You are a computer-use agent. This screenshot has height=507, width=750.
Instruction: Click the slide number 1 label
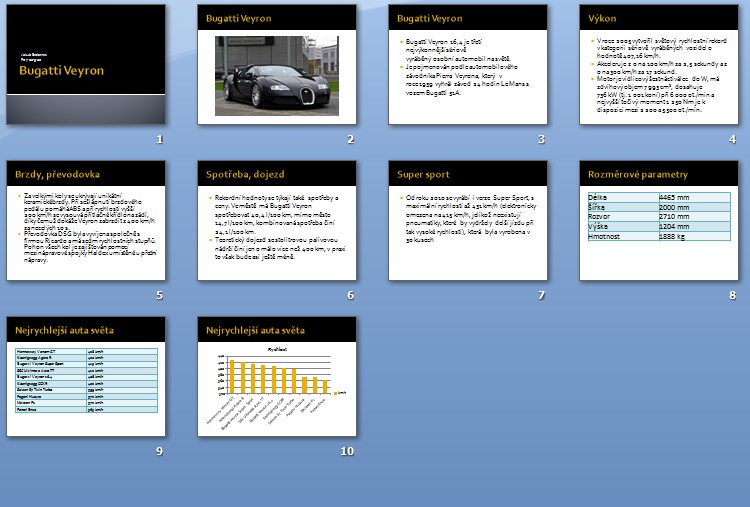(x=160, y=139)
